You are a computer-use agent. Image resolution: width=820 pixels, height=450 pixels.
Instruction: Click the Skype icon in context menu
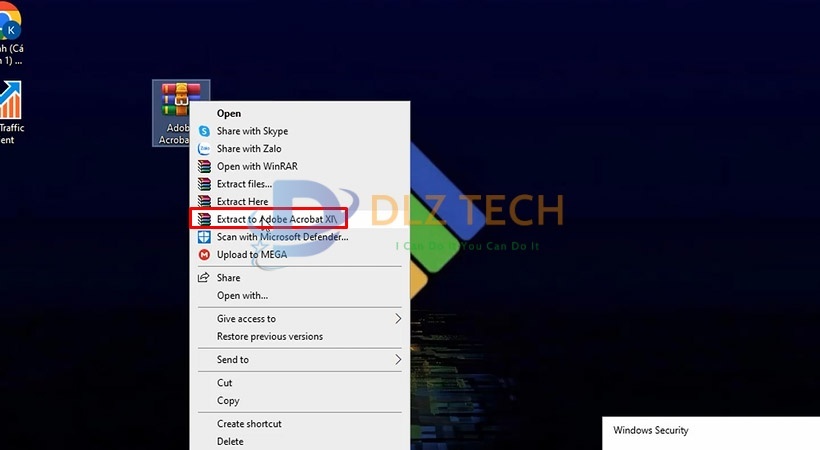pos(204,131)
